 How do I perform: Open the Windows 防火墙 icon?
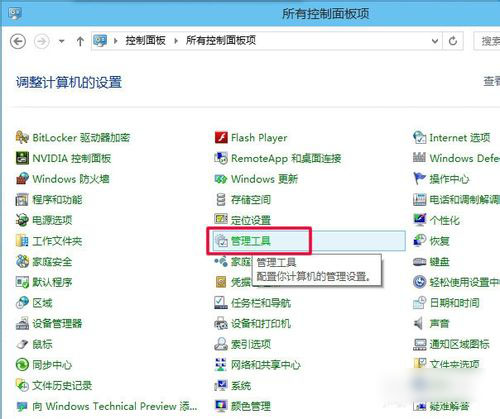point(22,179)
